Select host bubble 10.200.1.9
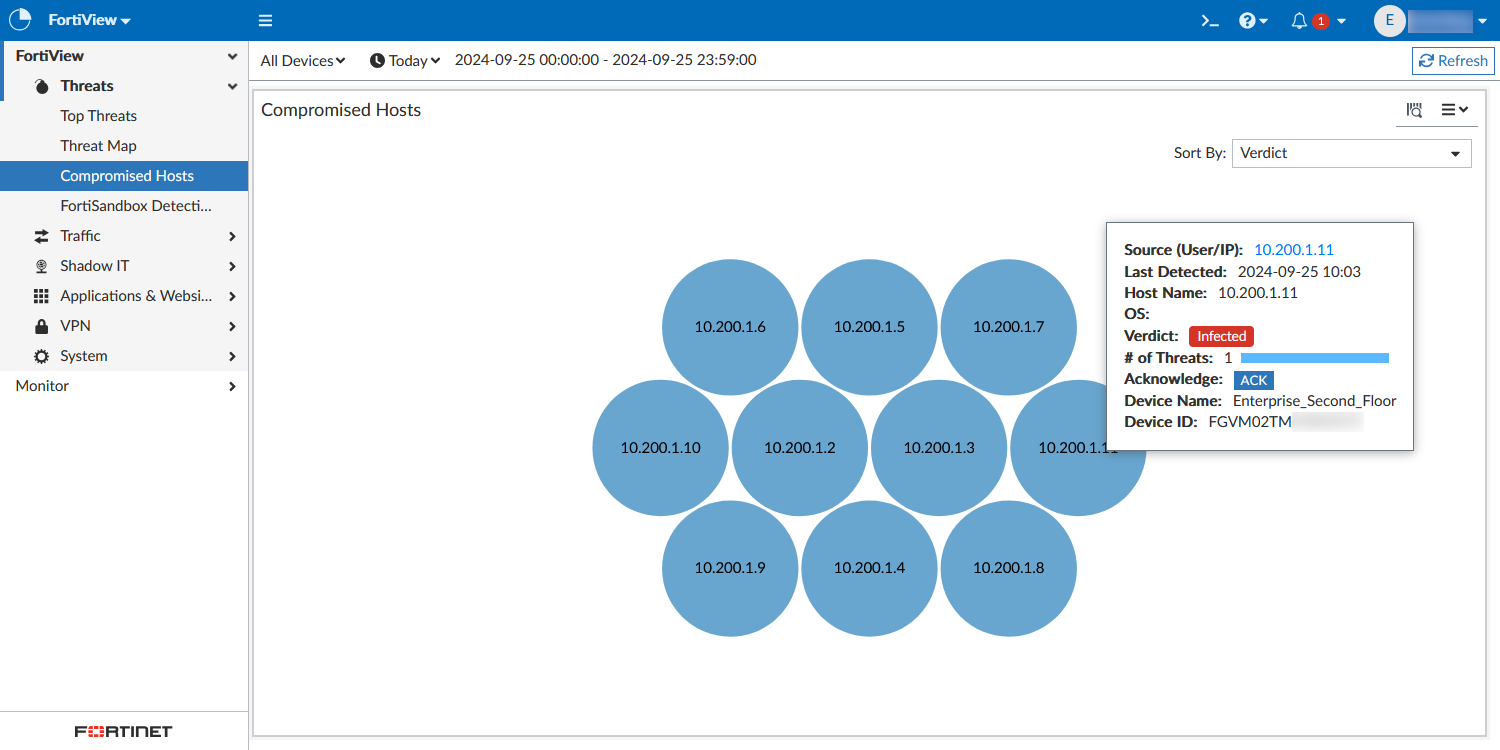The image size is (1500, 750). [x=730, y=568]
